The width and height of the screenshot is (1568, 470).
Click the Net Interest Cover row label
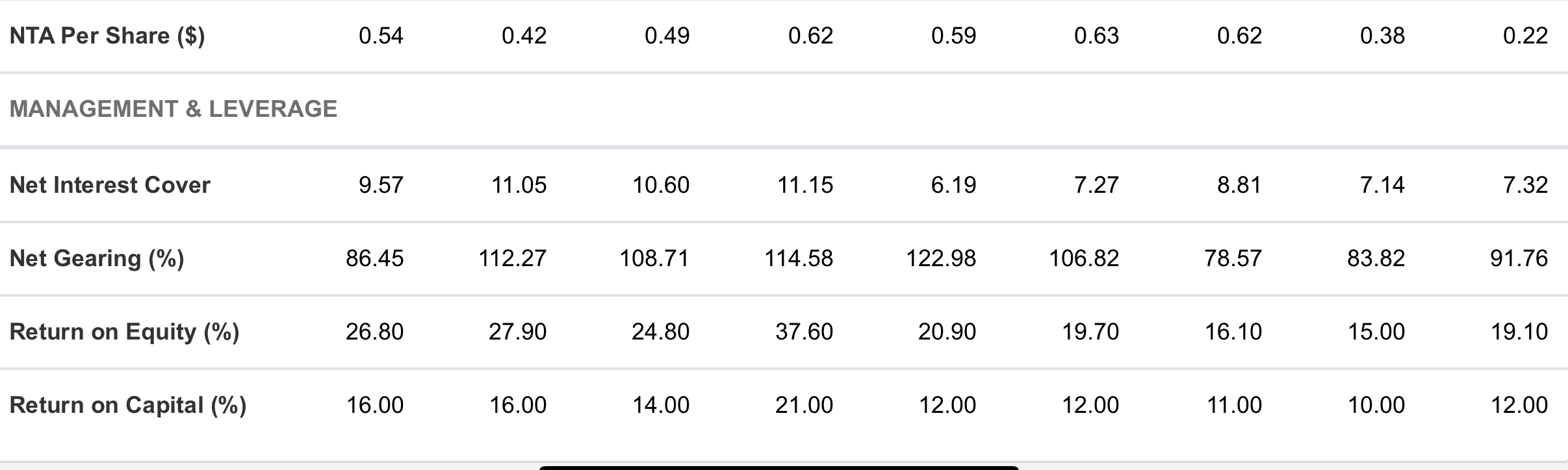coord(110,186)
